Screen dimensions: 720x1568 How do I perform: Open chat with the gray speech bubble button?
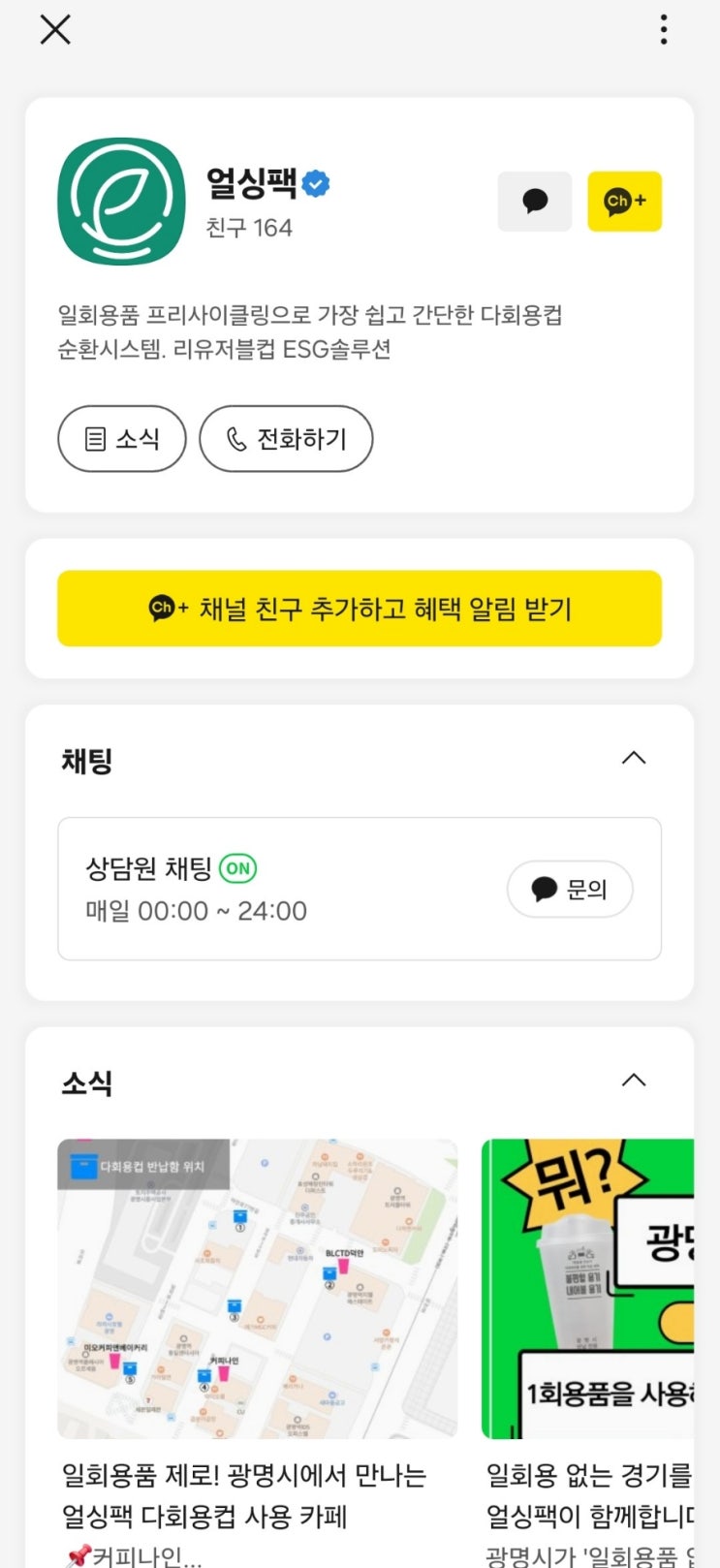tap(535, 202)
